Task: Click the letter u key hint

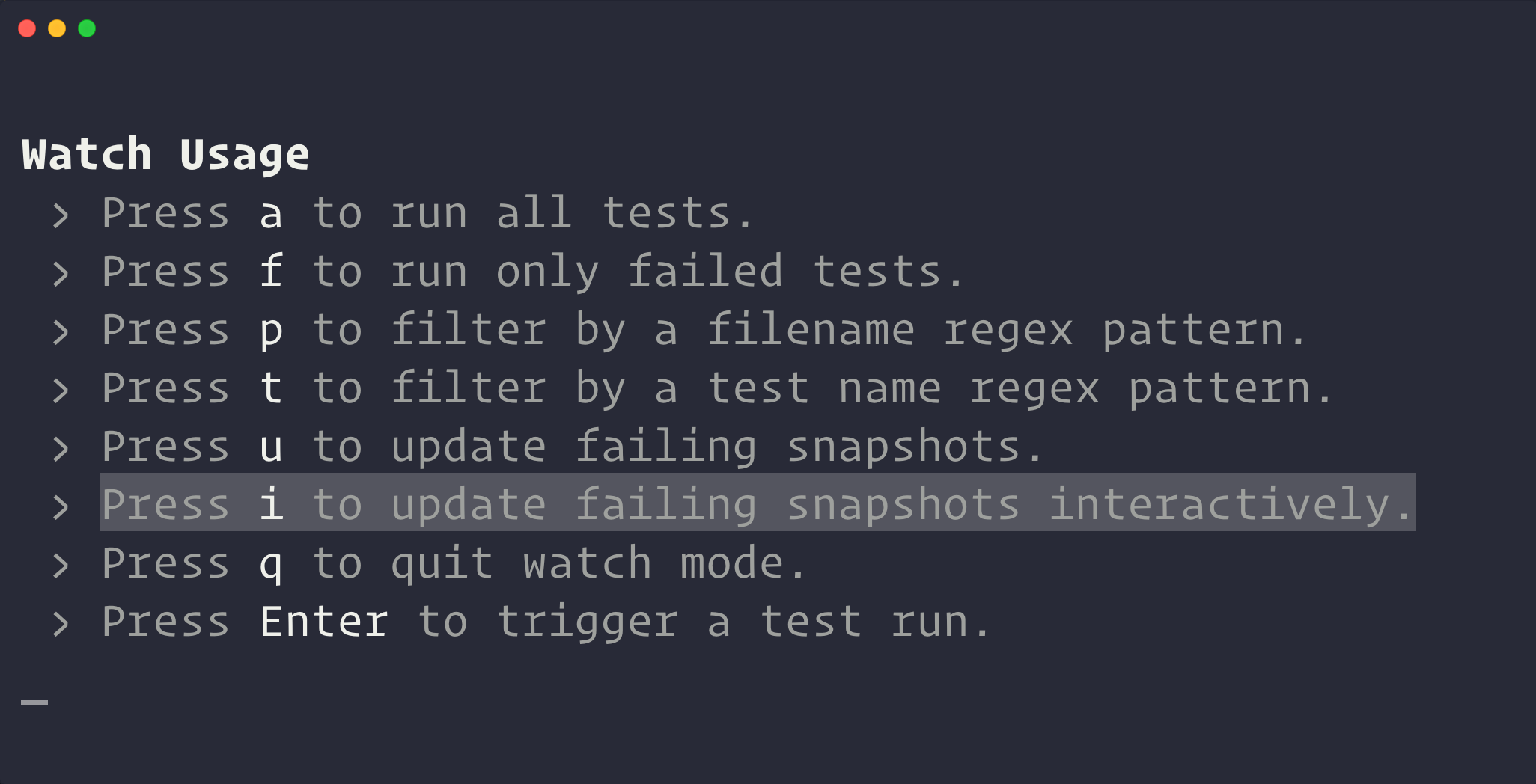Action: [271, 447]
